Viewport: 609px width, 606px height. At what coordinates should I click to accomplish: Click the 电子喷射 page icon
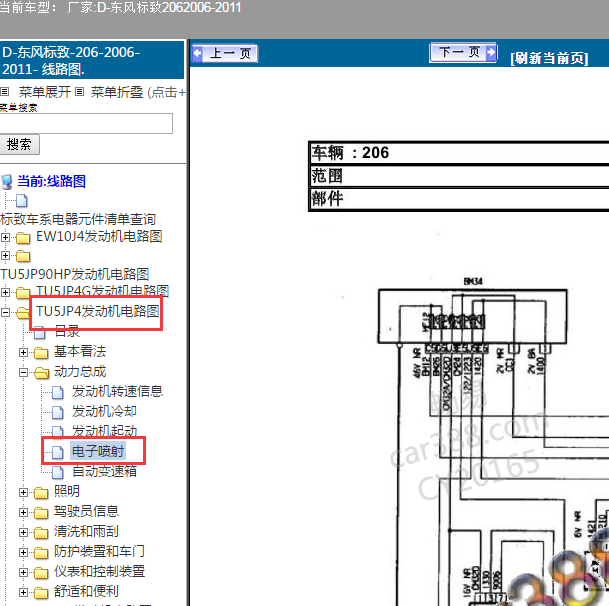[58, 452]
